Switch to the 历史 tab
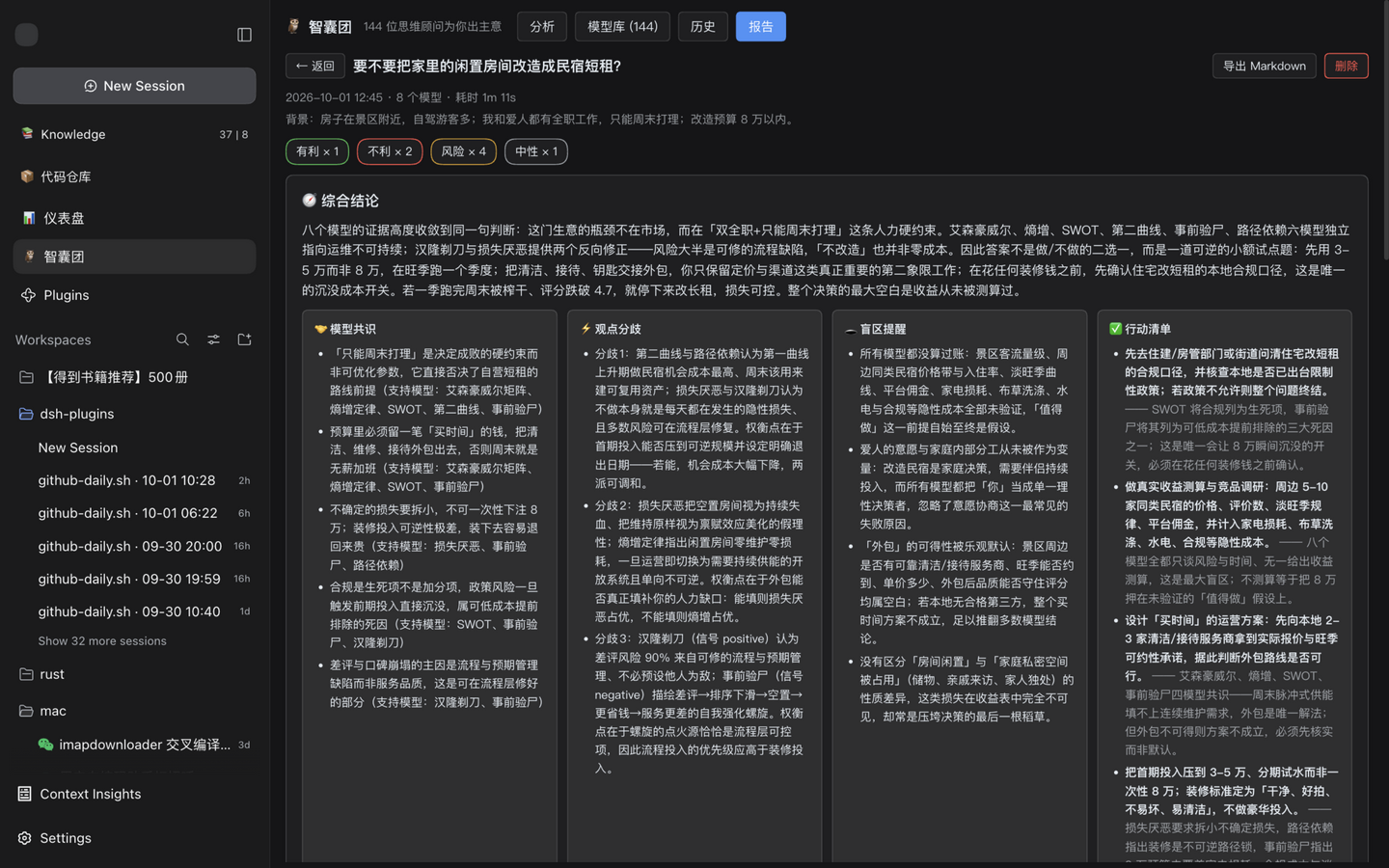The height and width of the screenshot is (868, 1389). point(703,27)
